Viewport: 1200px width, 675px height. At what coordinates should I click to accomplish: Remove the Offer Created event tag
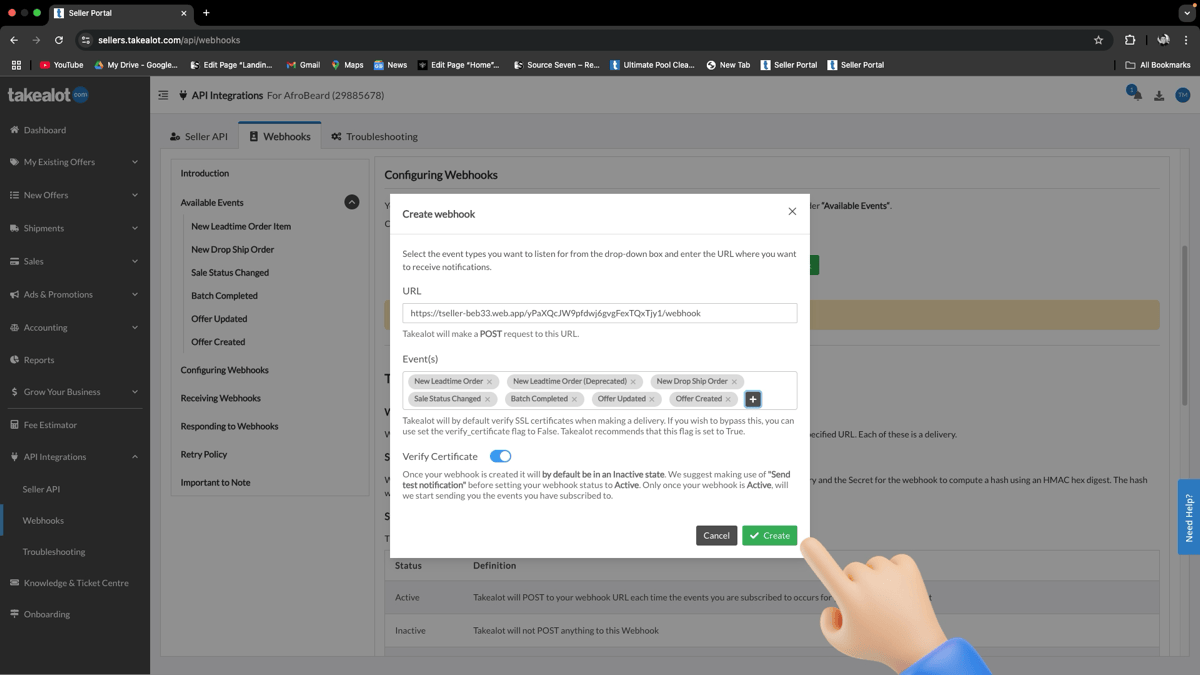click(728, 399)
